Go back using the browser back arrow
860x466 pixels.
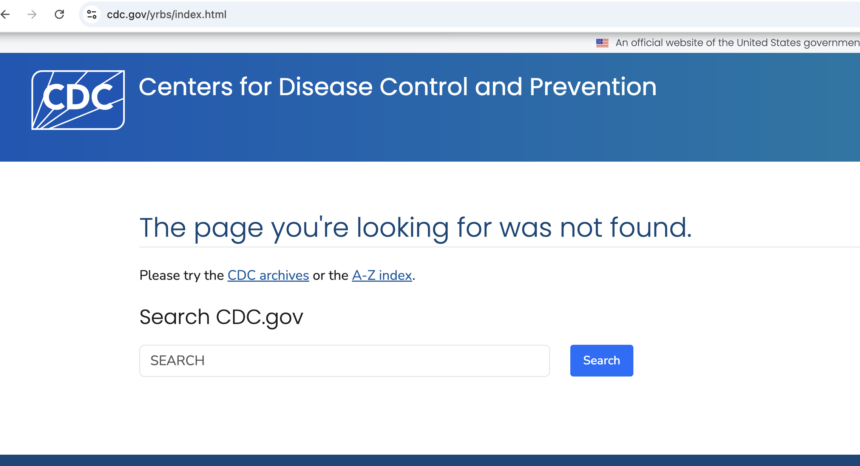[x=5, y=14]
